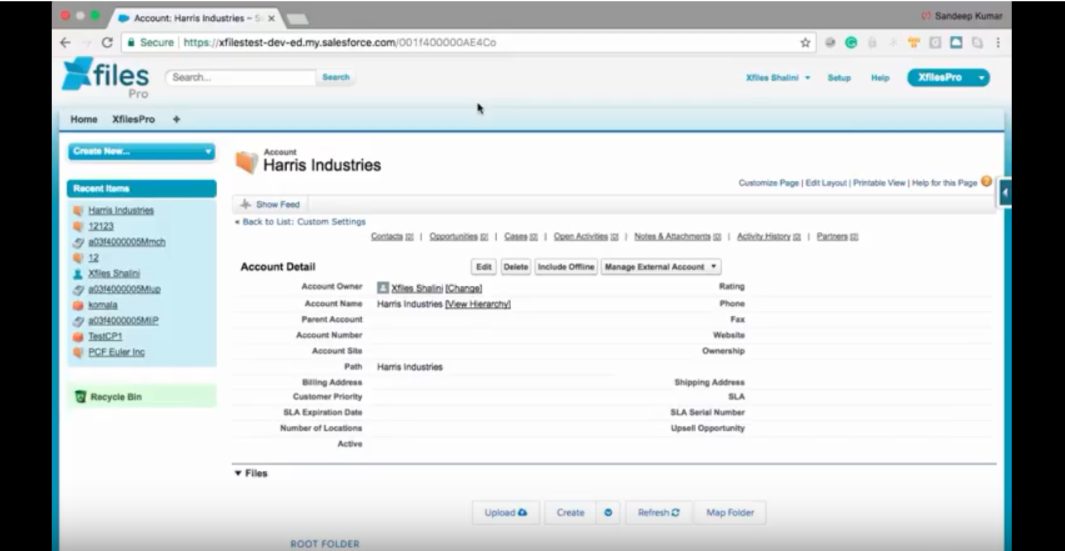Click into the Search input field
1065x551 pixels.
(241, 77)
